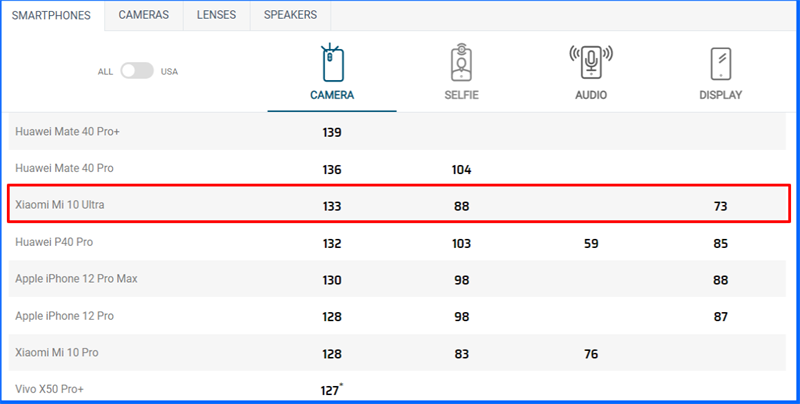Open Vivo X50 Pro+ entry
The width and height of the screenshot is (800, 404).
[x=52, y=389]
